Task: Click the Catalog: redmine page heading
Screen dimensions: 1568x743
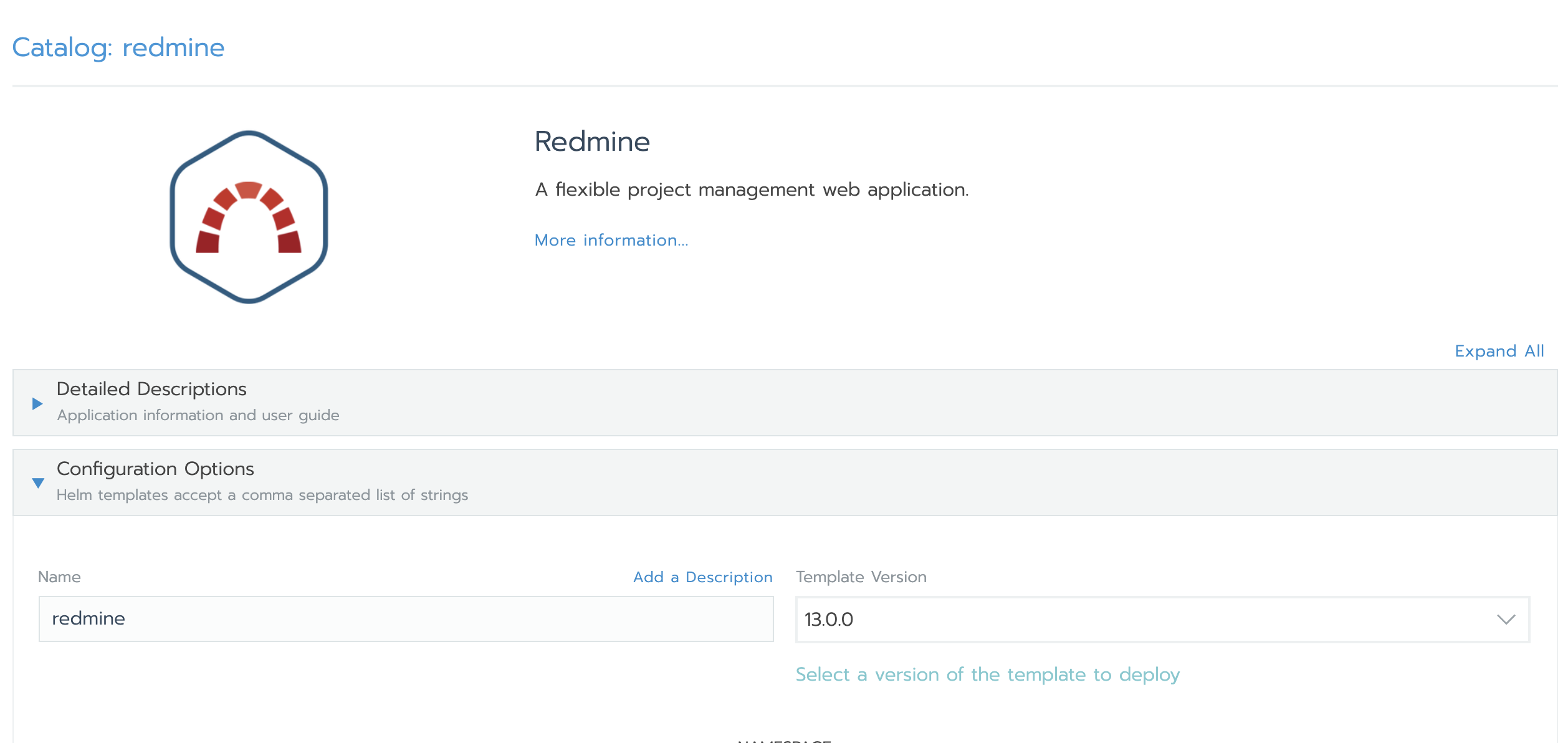Action: coord(118,47)
